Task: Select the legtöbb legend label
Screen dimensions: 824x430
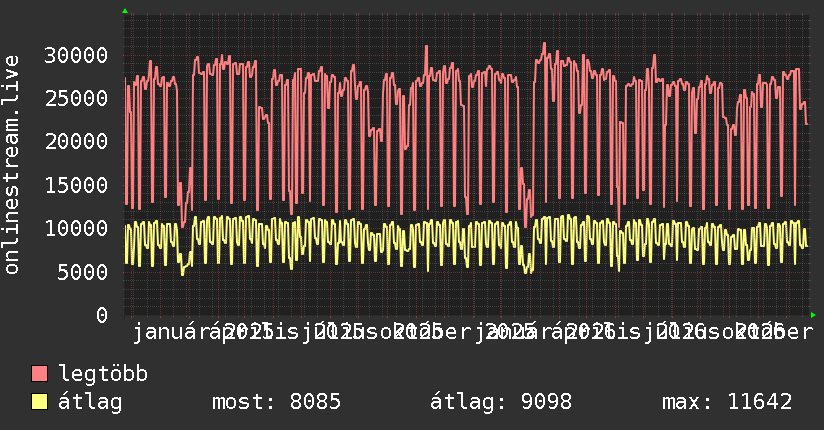Action: pyautogui.click(x=103, y=374)
